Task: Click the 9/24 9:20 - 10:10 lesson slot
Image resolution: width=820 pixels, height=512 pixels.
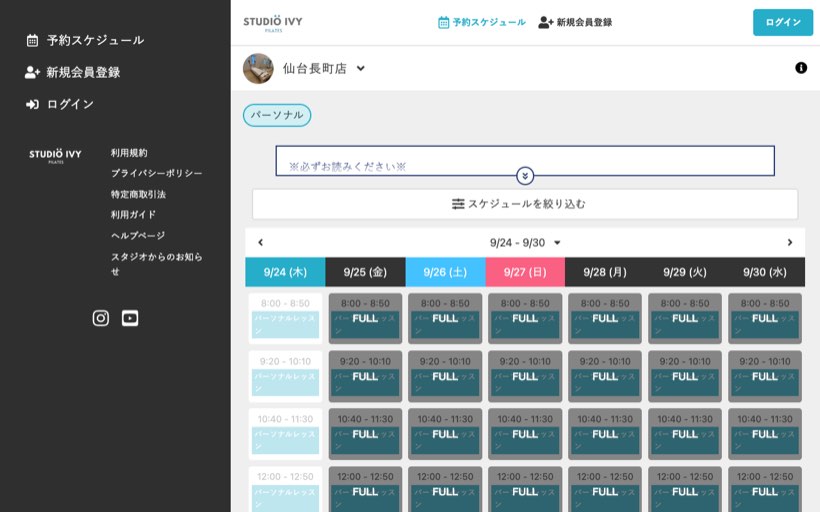Action: point(285,376)
